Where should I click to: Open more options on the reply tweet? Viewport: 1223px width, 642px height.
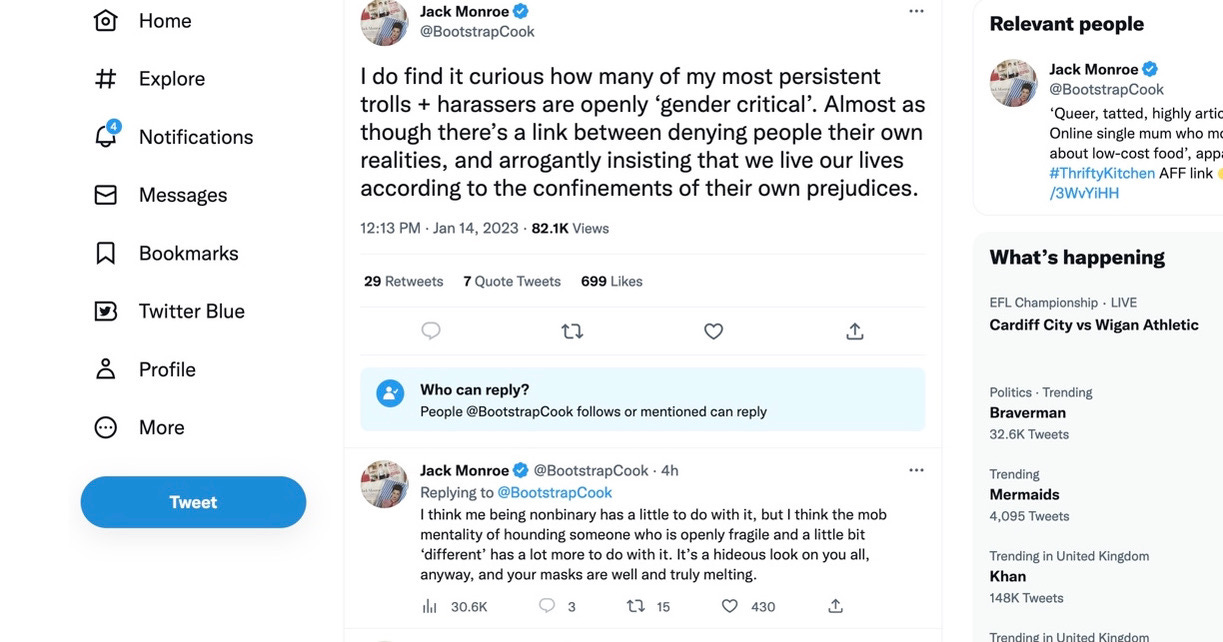click(x=916, y=470)
